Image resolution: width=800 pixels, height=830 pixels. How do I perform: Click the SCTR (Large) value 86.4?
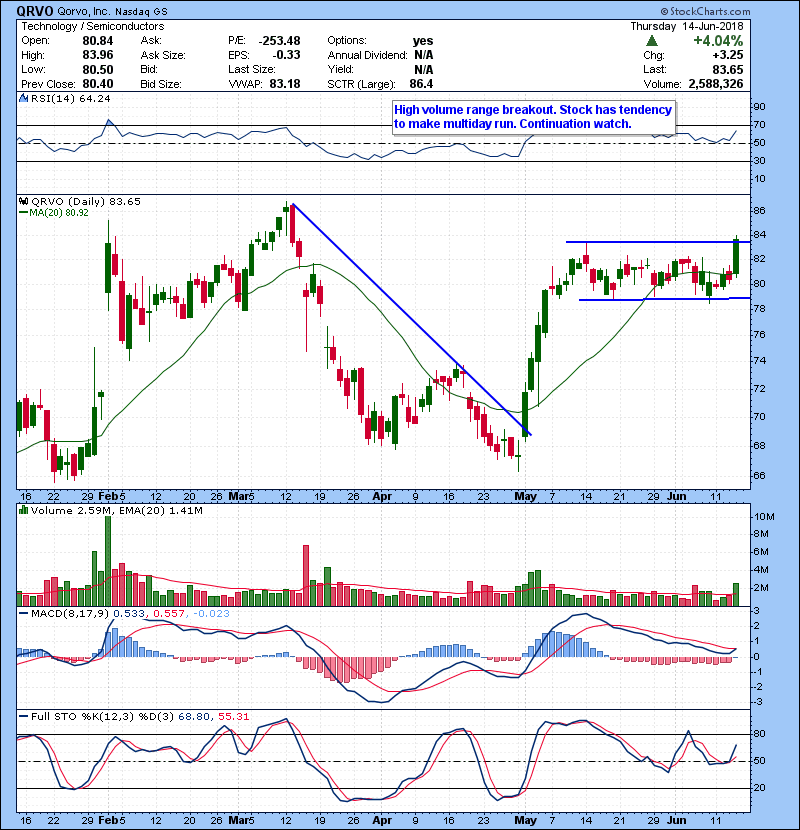(421, 84)
